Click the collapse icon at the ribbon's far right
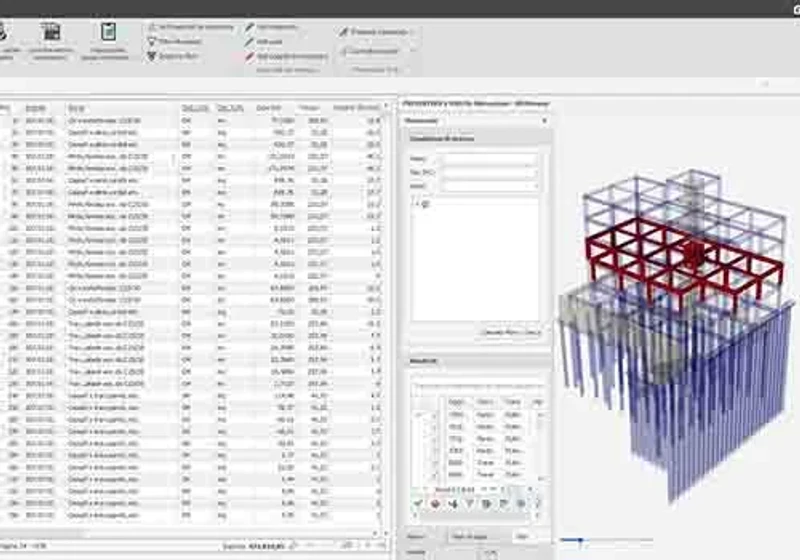Viewport: 800px width, 560px height. 764,84
